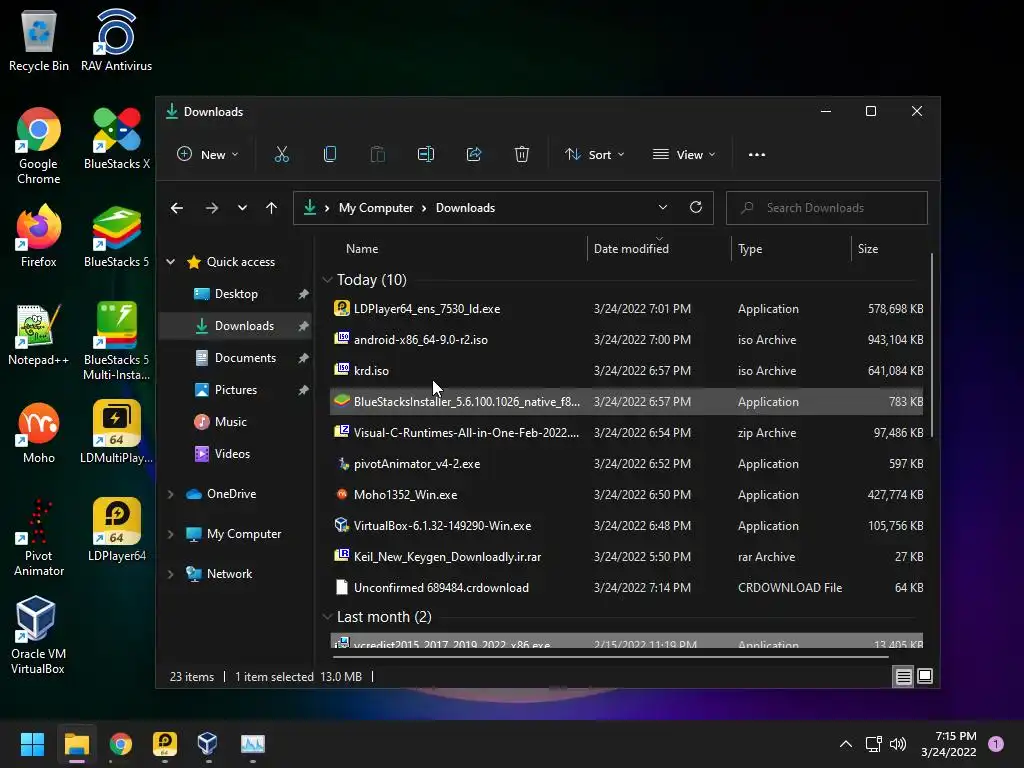Expand Network tree node
1024x768 pixels.
click(x=170, y=574)
